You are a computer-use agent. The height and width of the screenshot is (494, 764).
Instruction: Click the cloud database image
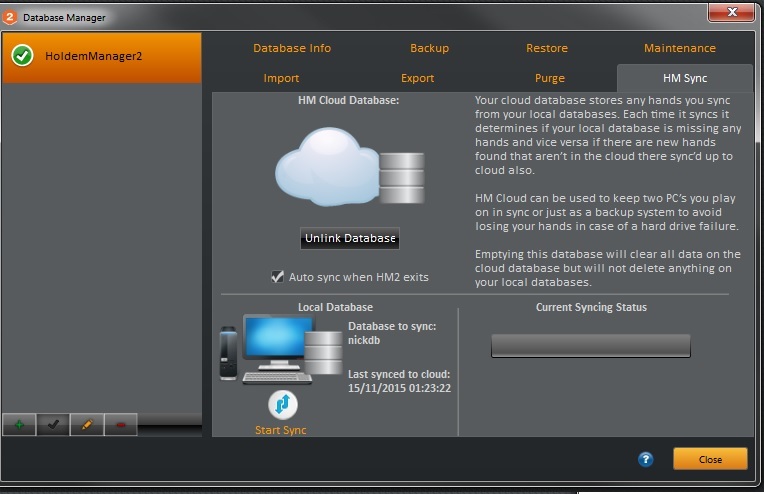350,167
